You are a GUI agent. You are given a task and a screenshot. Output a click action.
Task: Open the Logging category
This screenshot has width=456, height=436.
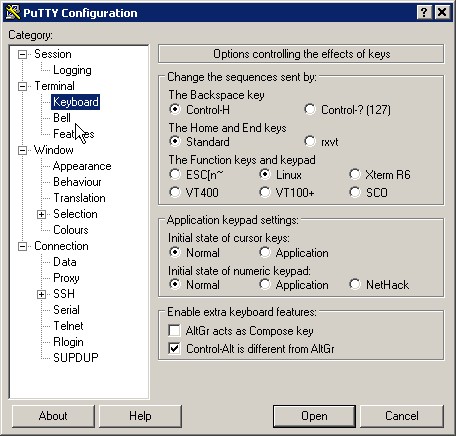72,70
